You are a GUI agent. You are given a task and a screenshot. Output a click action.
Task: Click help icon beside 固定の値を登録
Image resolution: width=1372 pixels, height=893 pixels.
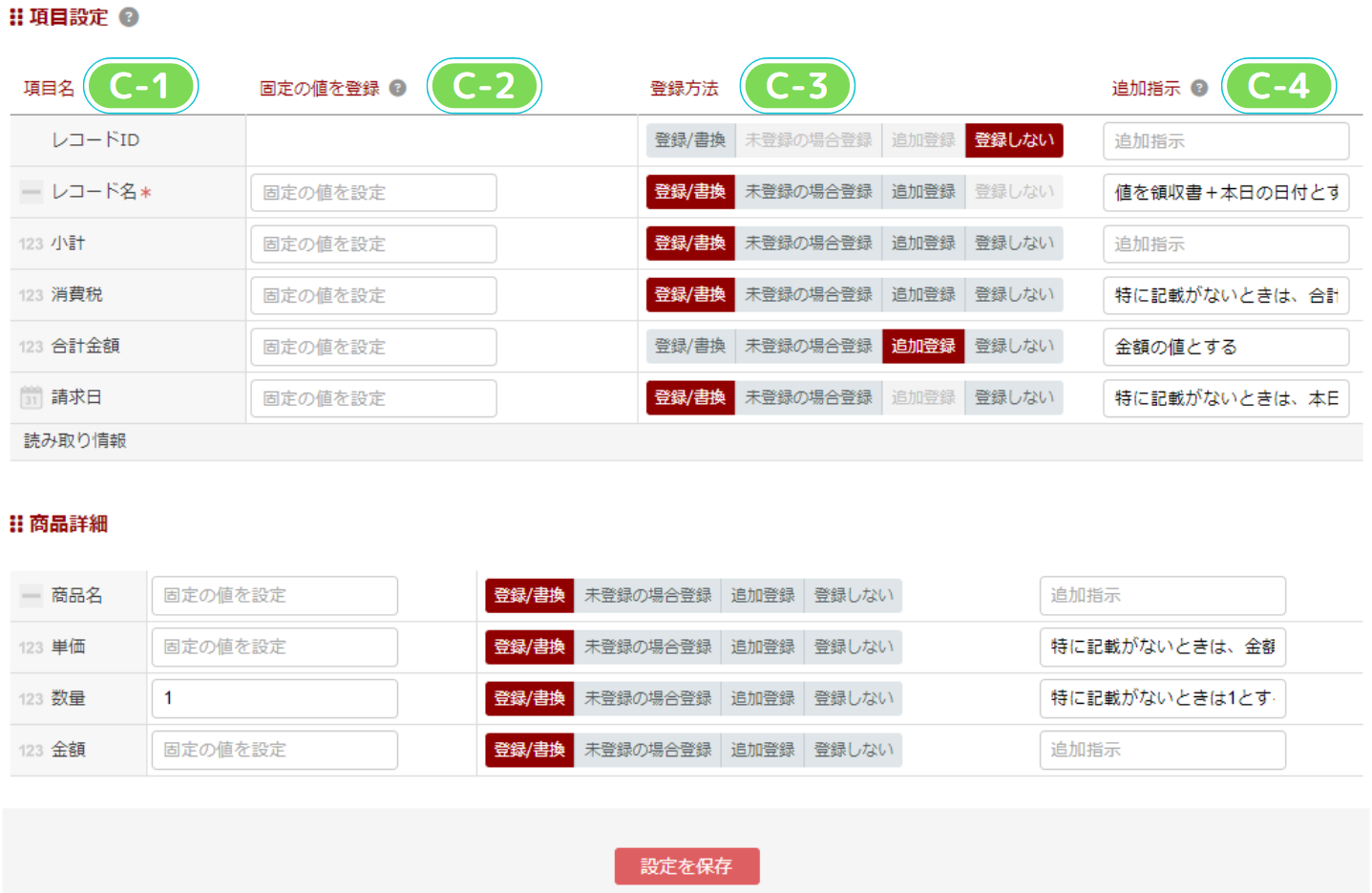tap(398, 88)
